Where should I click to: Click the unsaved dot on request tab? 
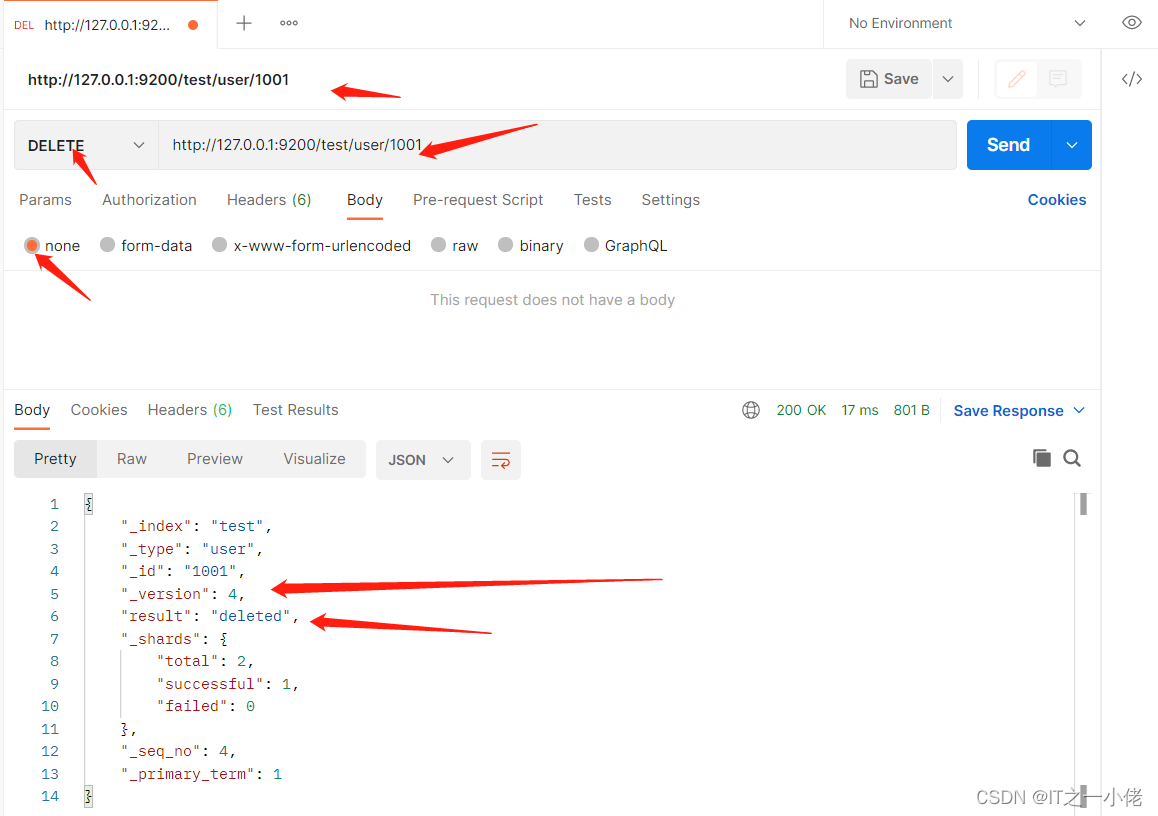(193, 24)
